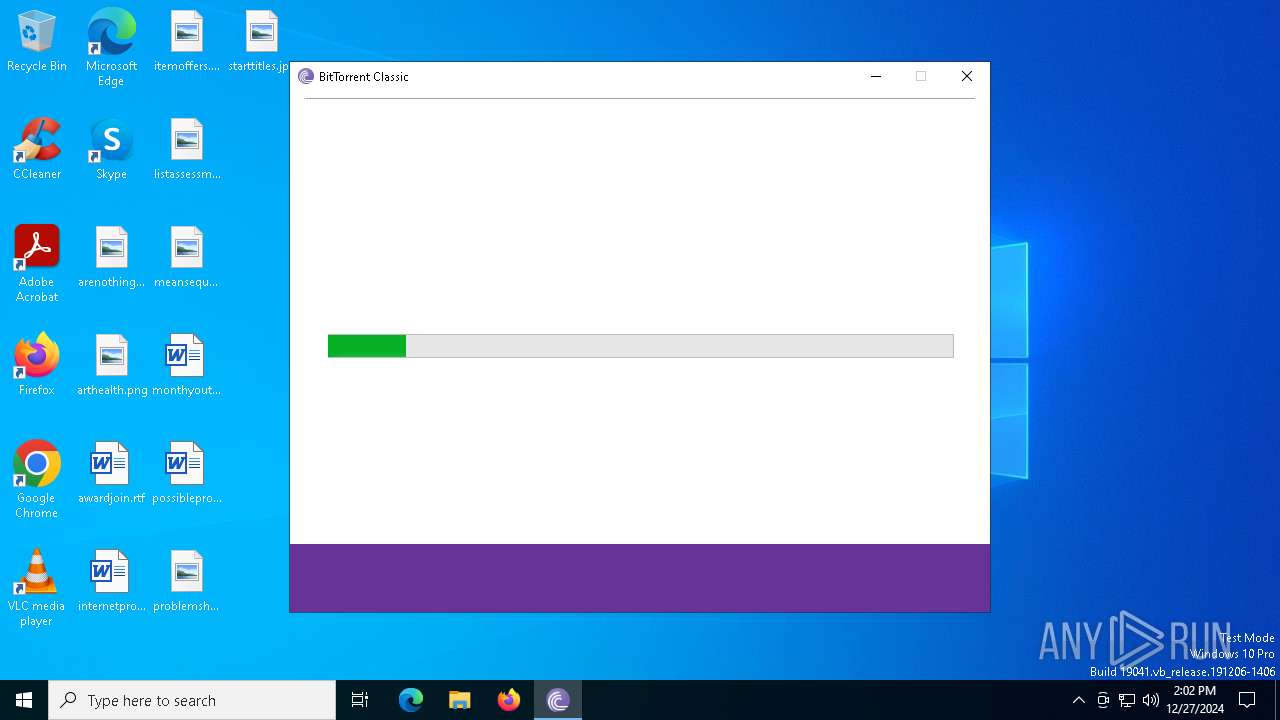Select the monthyout Word document

tap(187, 365)
